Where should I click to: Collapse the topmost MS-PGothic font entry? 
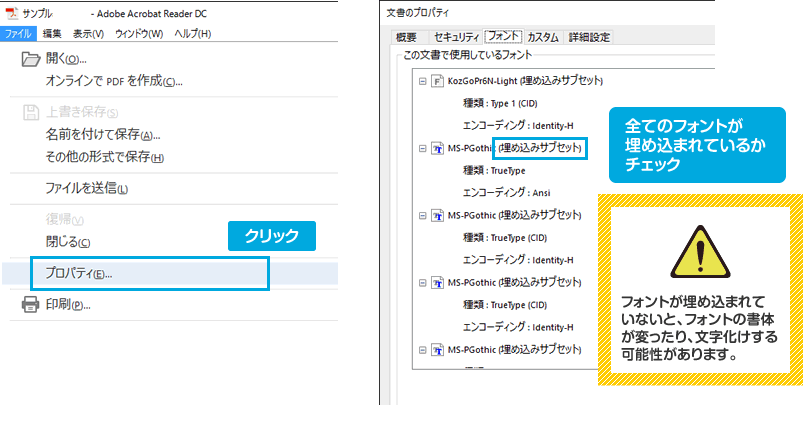coord(423,148)
